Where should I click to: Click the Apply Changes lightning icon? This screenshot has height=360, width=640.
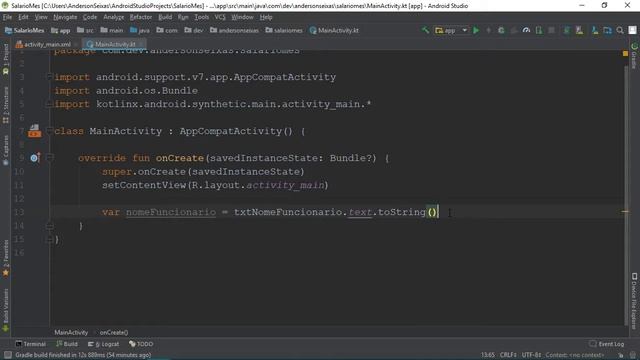tap(489, 30)
